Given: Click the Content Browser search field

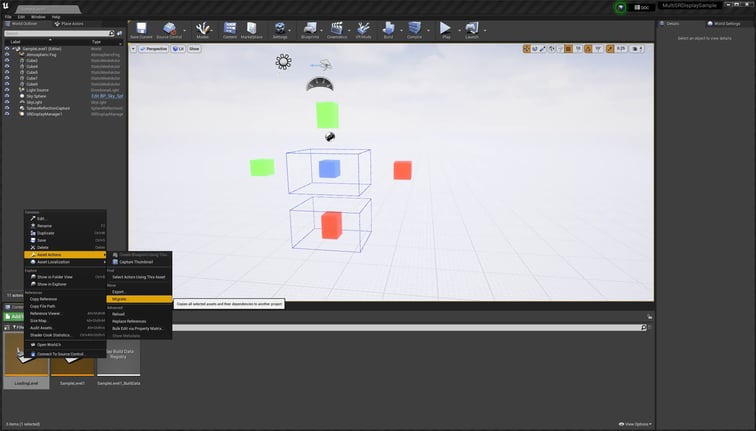Looking at the screenshot, I should click(x=407, y=327).
